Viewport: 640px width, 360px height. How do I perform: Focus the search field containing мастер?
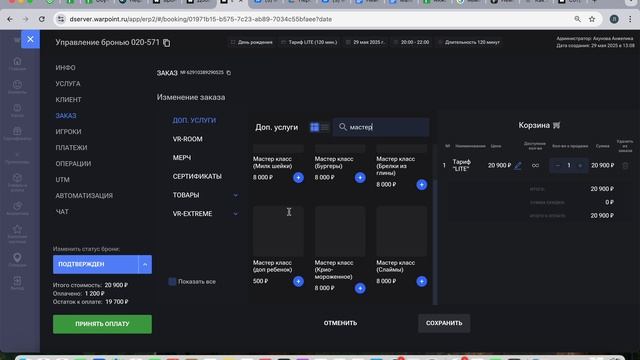pyautogui.click(x=381, y=127)
